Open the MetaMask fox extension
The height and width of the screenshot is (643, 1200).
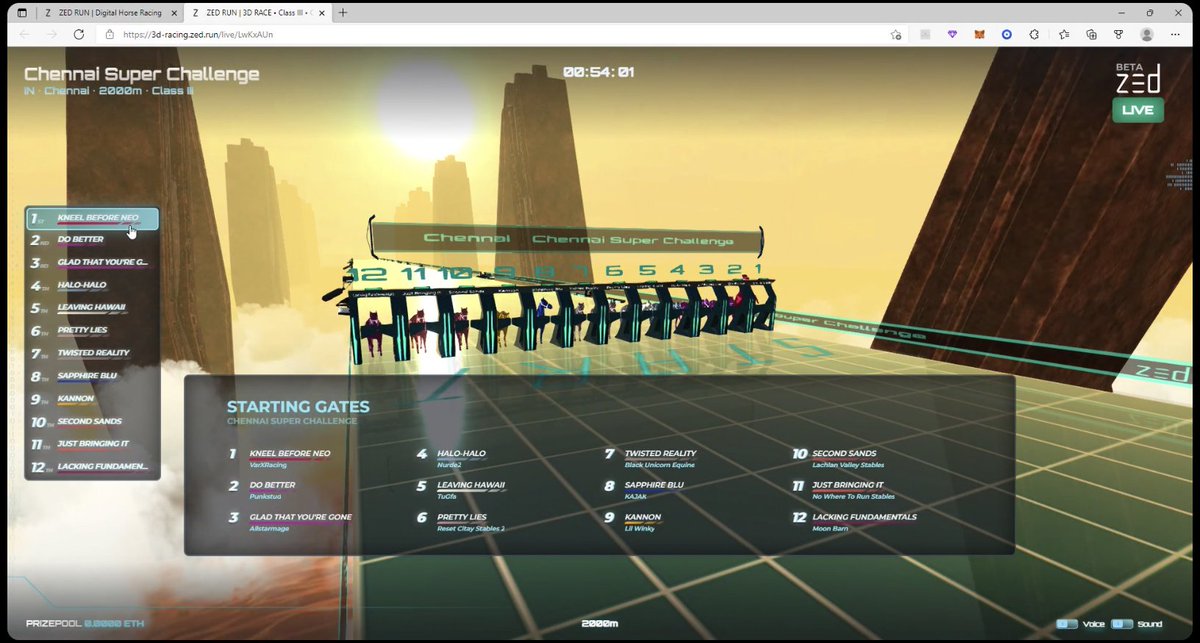tap(979, 34)
